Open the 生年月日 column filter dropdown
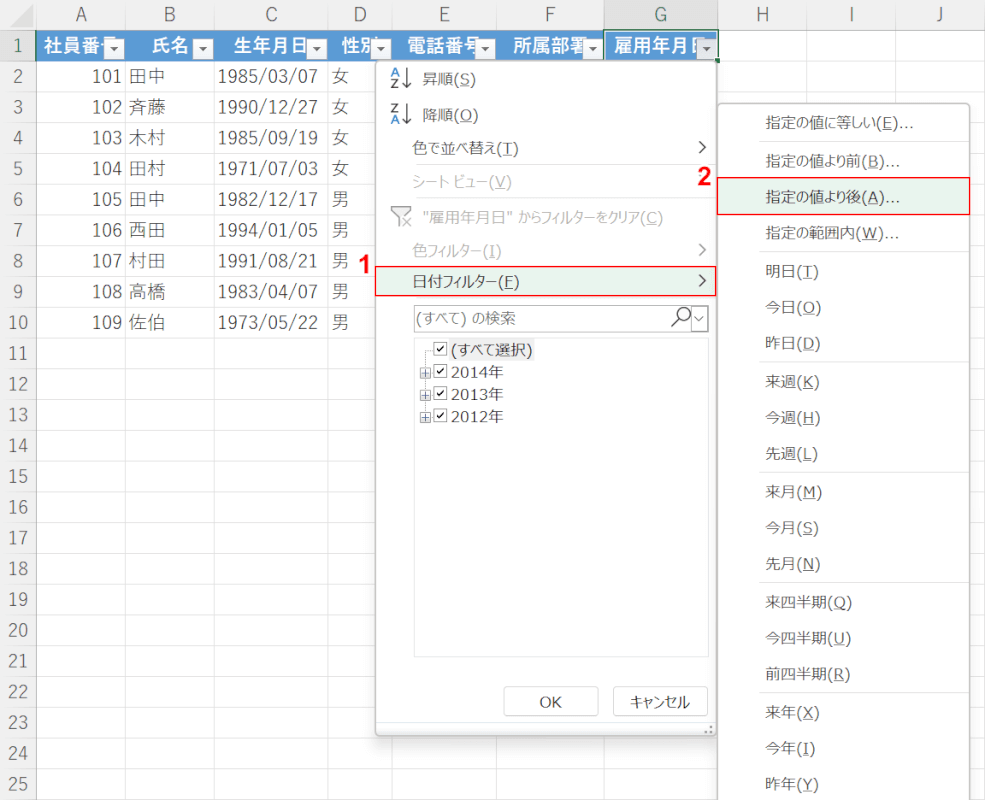The height and width of the screenshot is (800, 985). [x=317, y=48]
